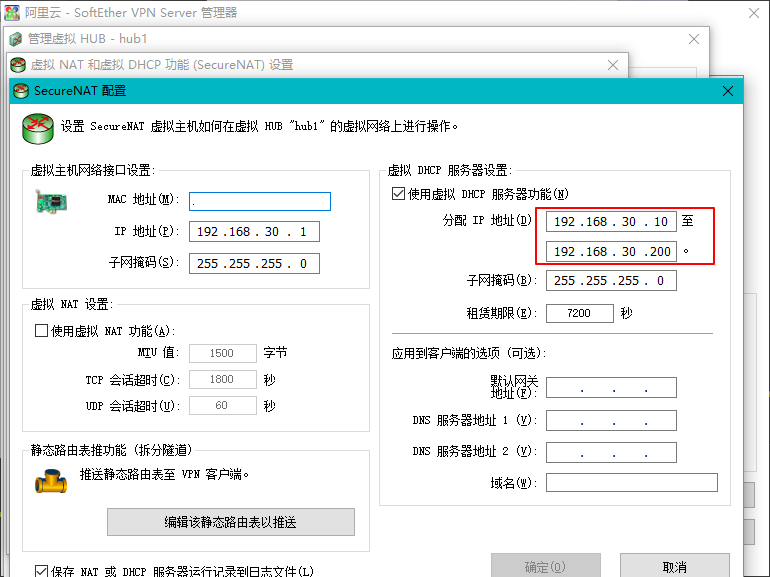Toggle save NAT or DHCP log file checkbox
Viewport: 770px width, 577px height.
[x=41, y=571]
